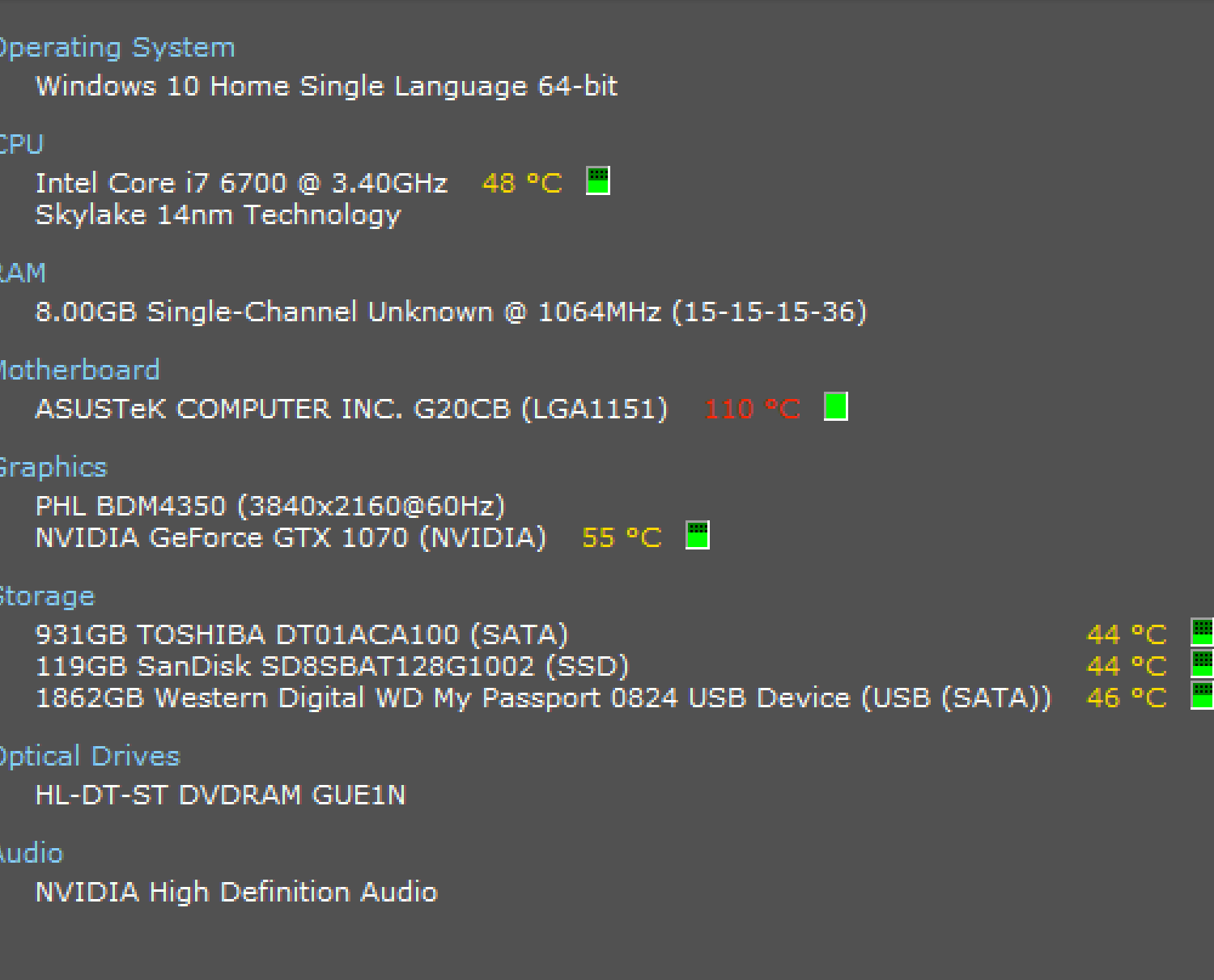Click the motherboard temperature indicator icon
This screenshot has width=1214, height=980.
point(835,406)
